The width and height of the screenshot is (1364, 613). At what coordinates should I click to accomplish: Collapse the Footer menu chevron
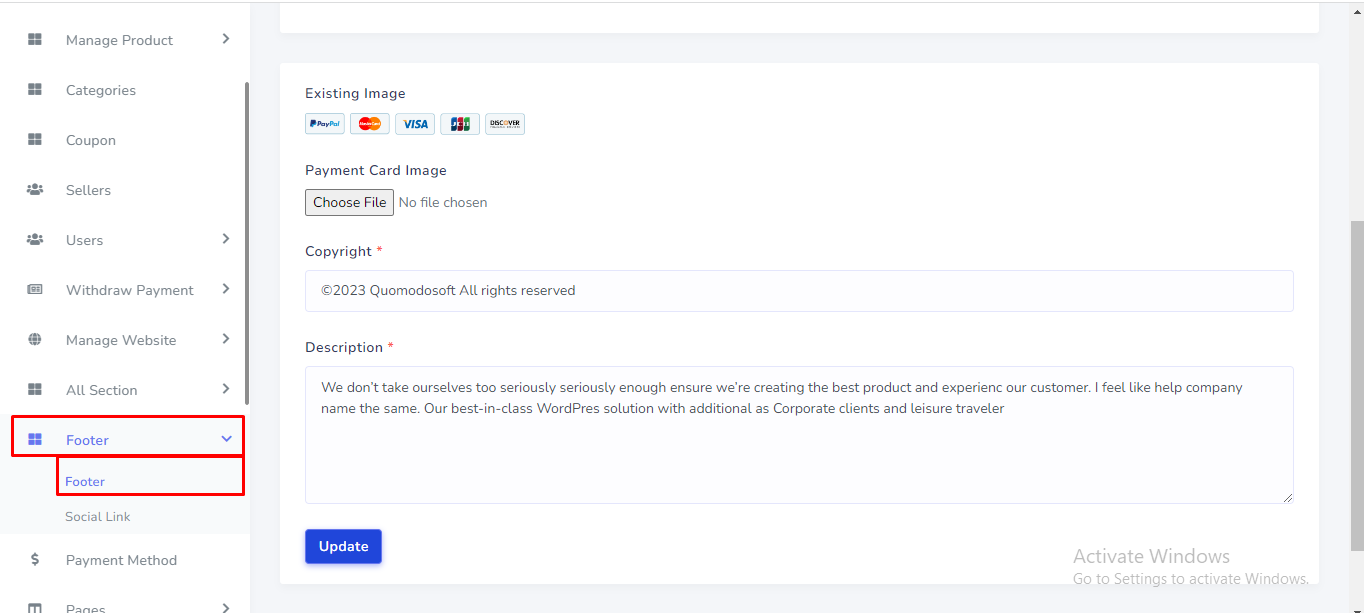[x=226, y=439]
